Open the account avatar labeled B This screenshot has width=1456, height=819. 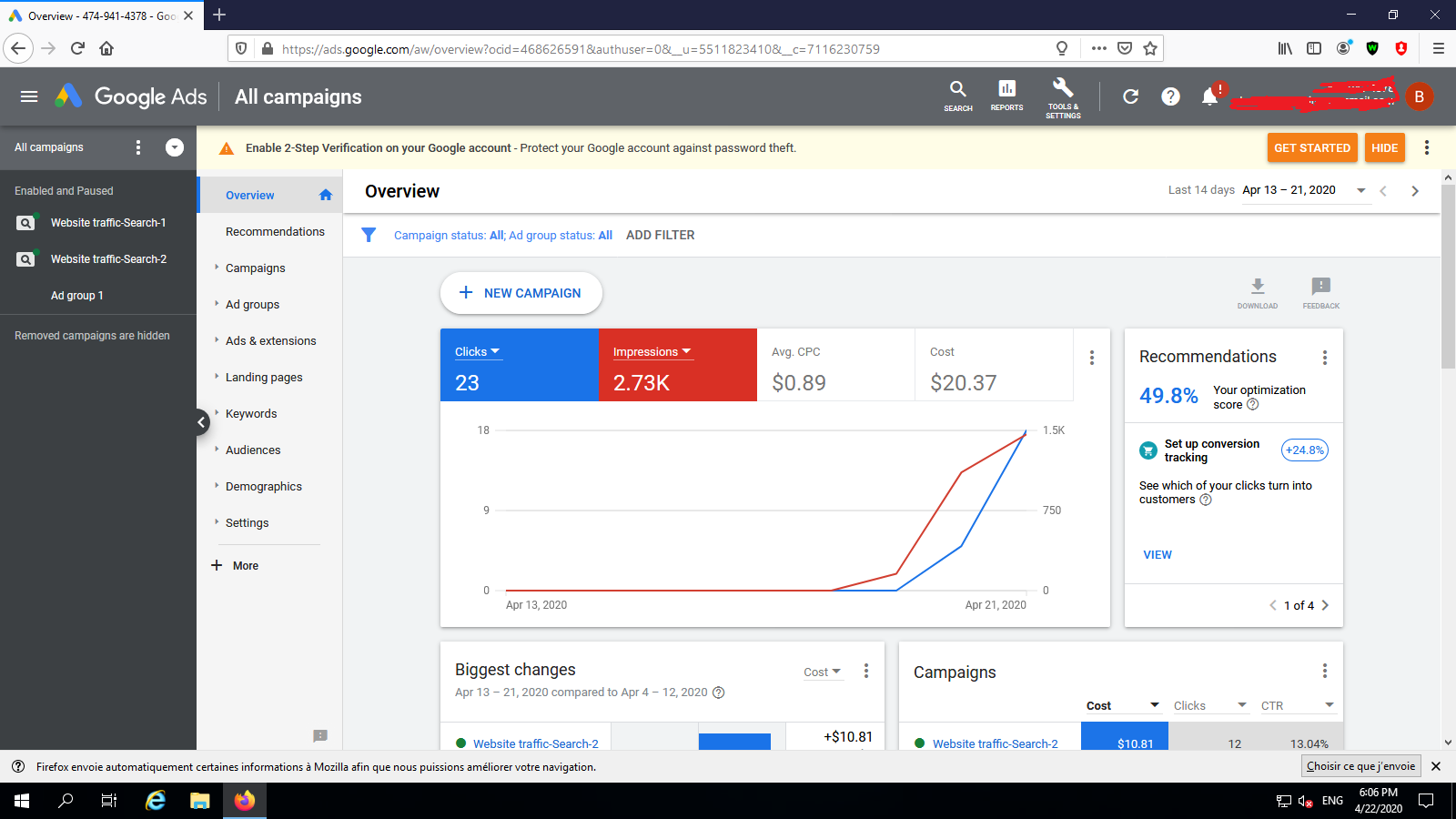1419,96
